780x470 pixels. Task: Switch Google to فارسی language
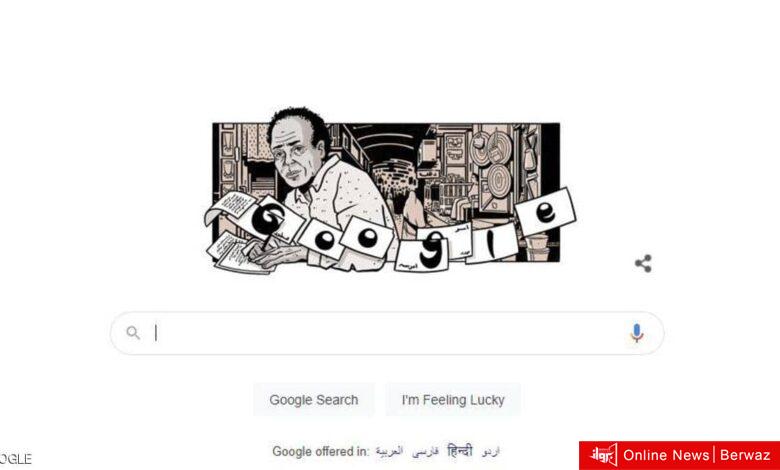point(425,452)
